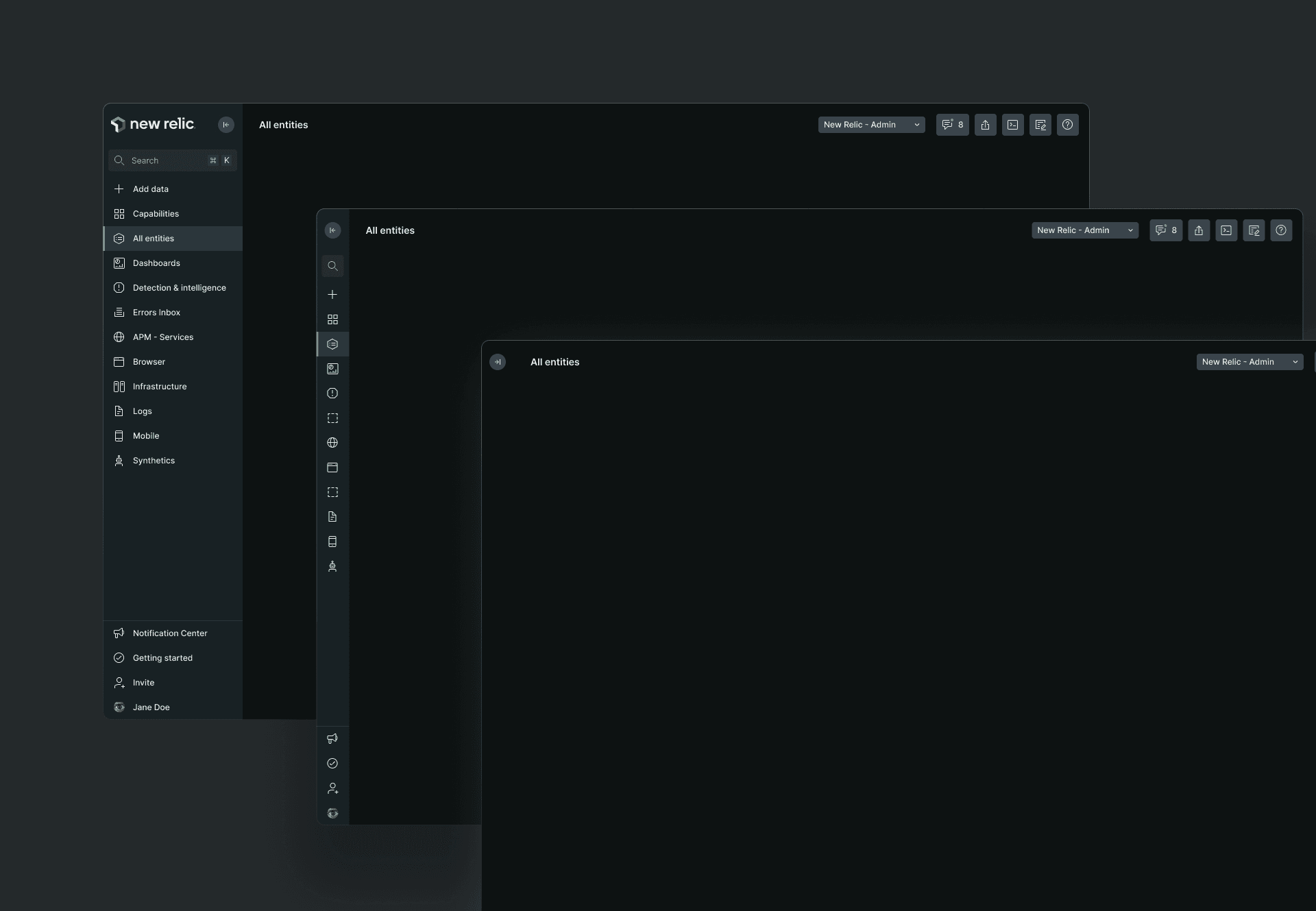The height and width of the screenshot is (911, 1316).
Task: Click the edit list icon in the second window header
Action: pos(1253,230)
